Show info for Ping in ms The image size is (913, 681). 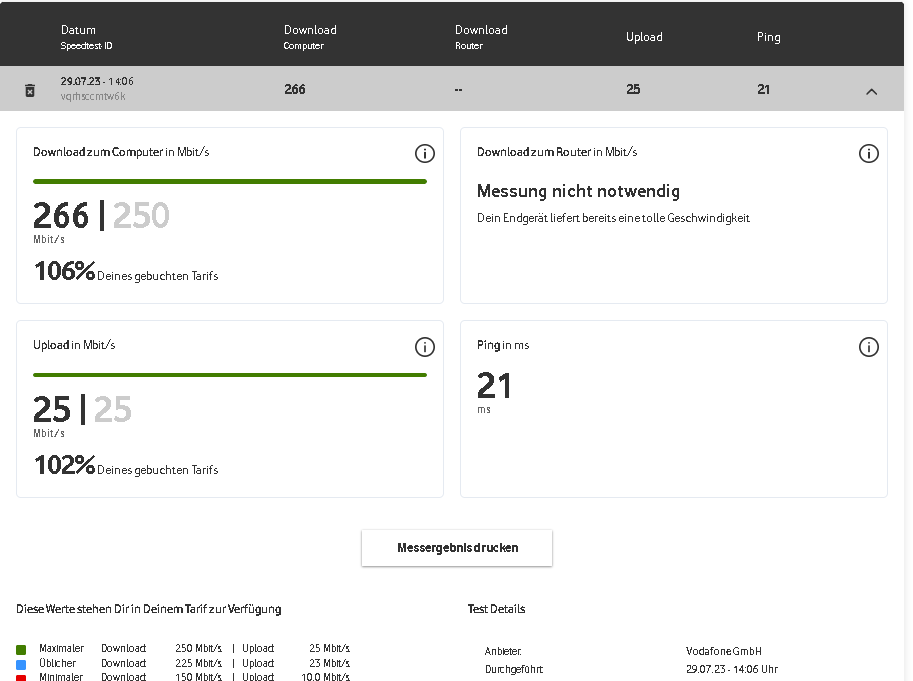point(868,347)
